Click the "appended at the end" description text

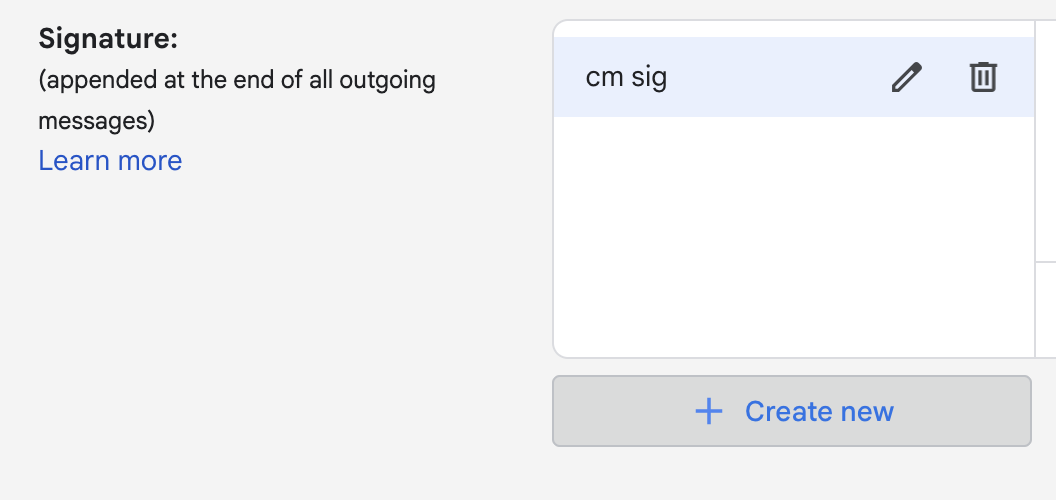coord(236,80)
